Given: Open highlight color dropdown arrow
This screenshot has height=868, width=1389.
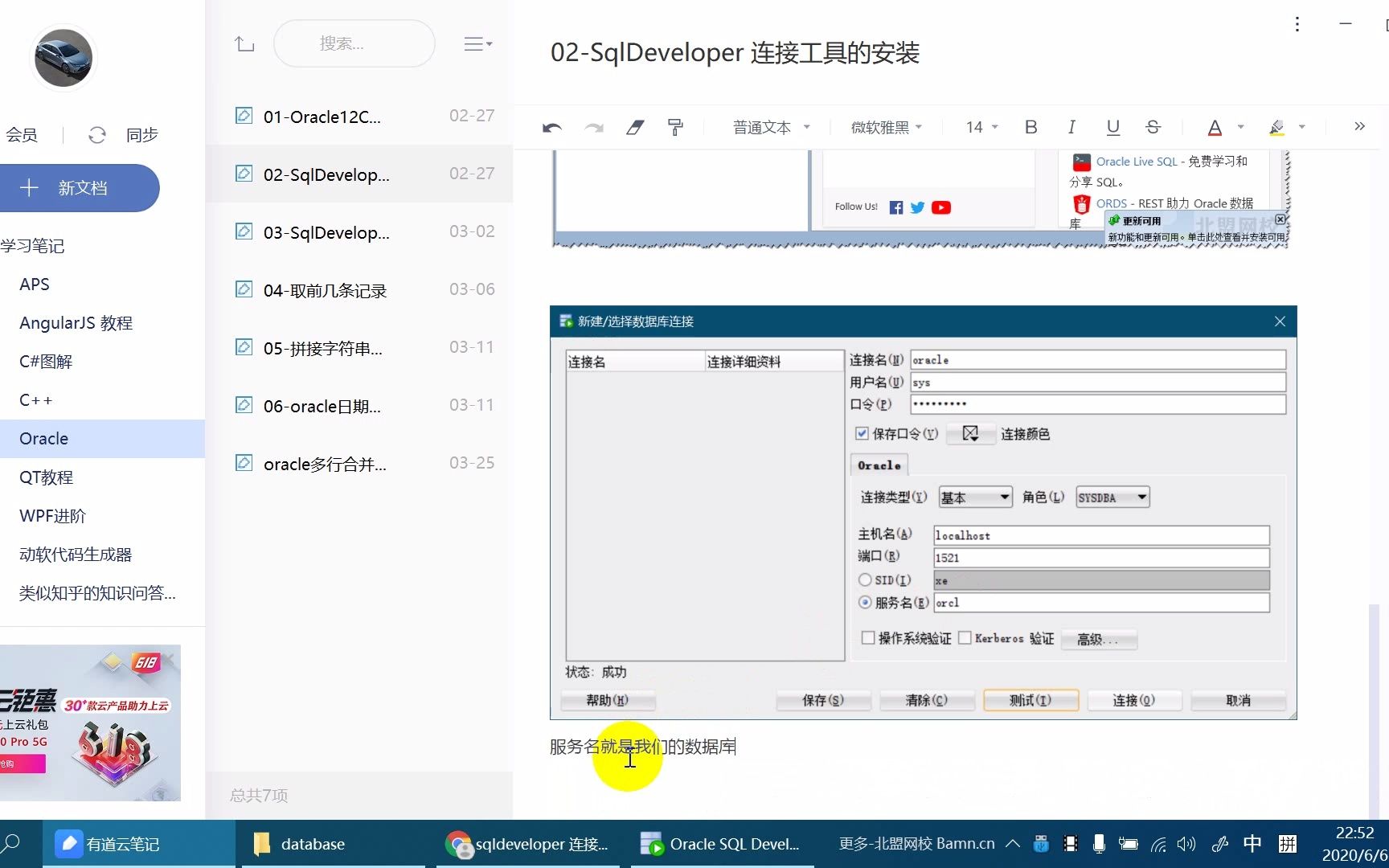Looking at the screenshot, I should click(1302, 127).
